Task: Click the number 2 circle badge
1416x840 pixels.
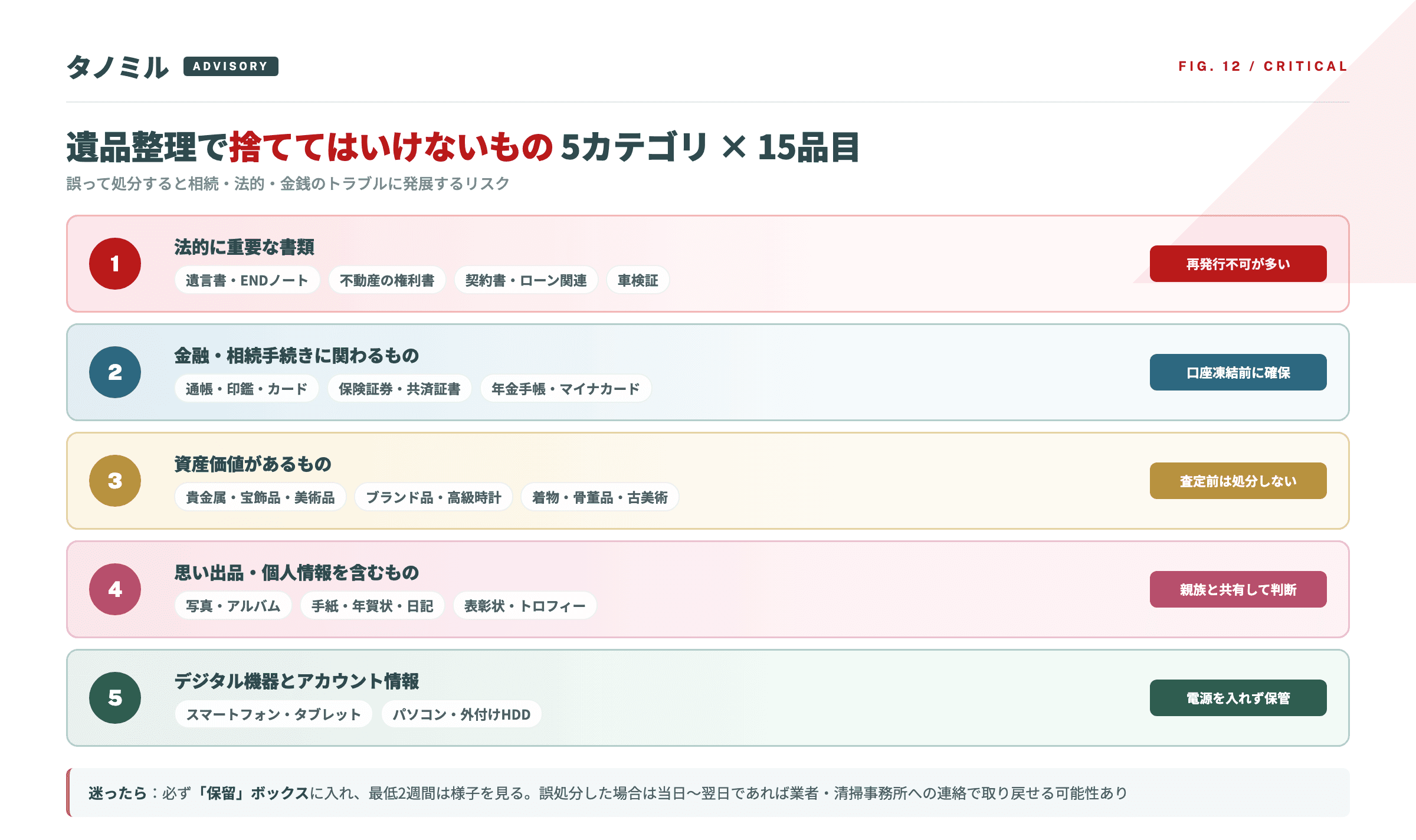Action: tap(115, 372)
